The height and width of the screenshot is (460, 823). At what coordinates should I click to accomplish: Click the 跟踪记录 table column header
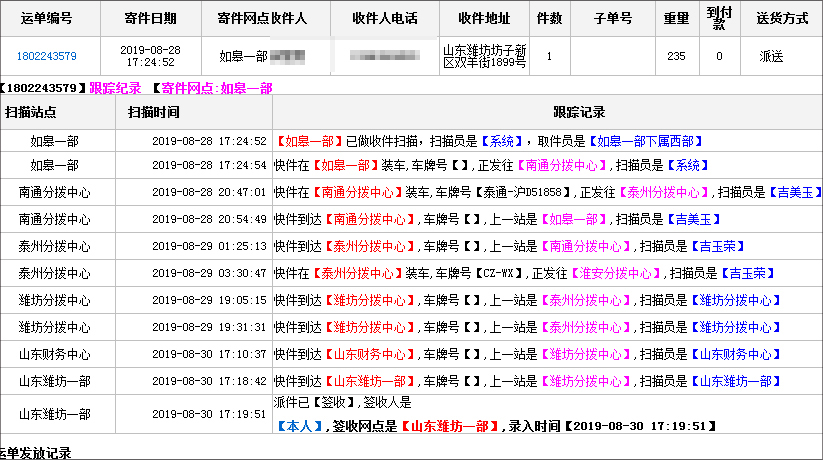[579, 112]
